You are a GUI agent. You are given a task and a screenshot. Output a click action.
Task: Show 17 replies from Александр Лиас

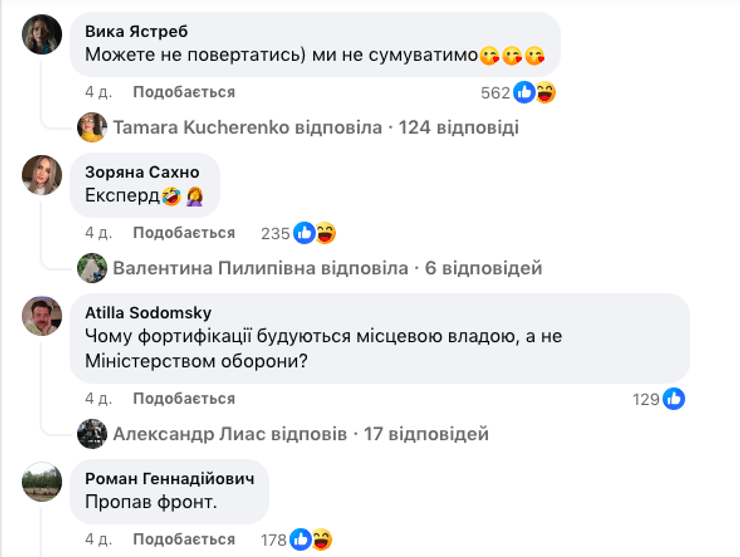tap(300, 434)
